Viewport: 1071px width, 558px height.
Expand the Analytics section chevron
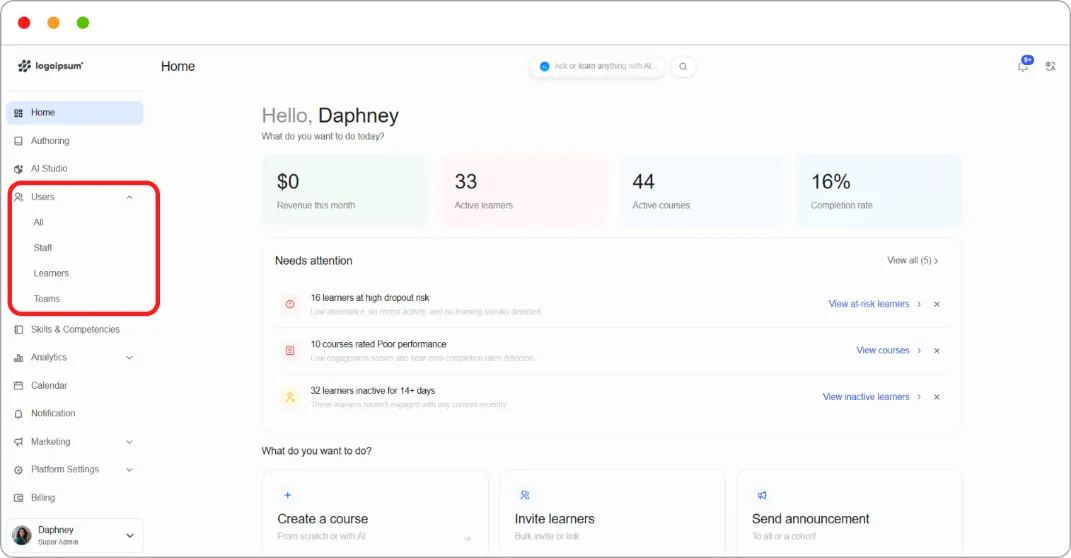(129, 358)
